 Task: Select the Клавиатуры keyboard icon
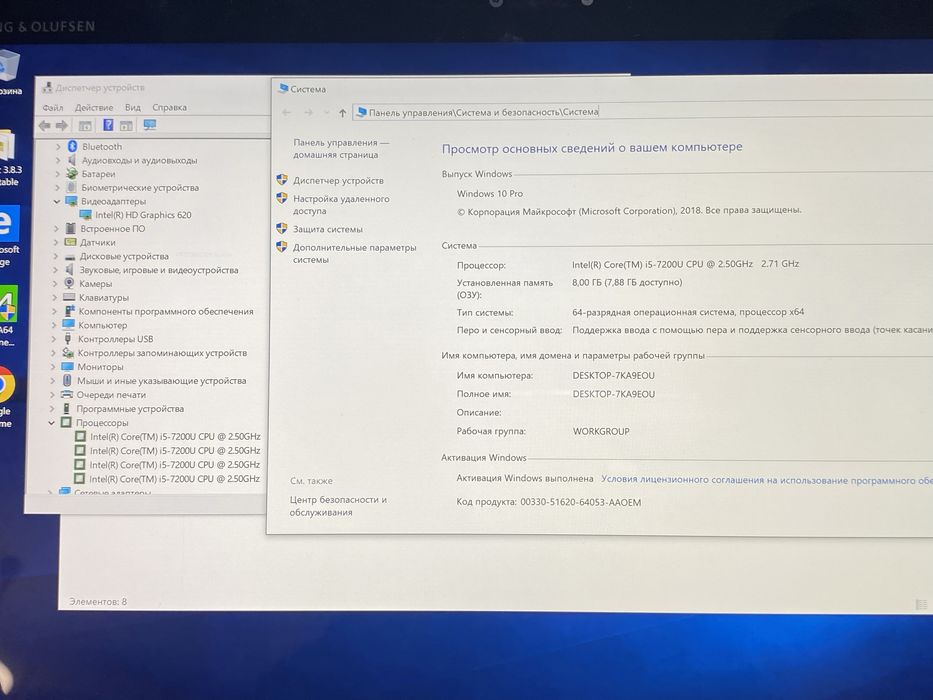tap(69, 297)
